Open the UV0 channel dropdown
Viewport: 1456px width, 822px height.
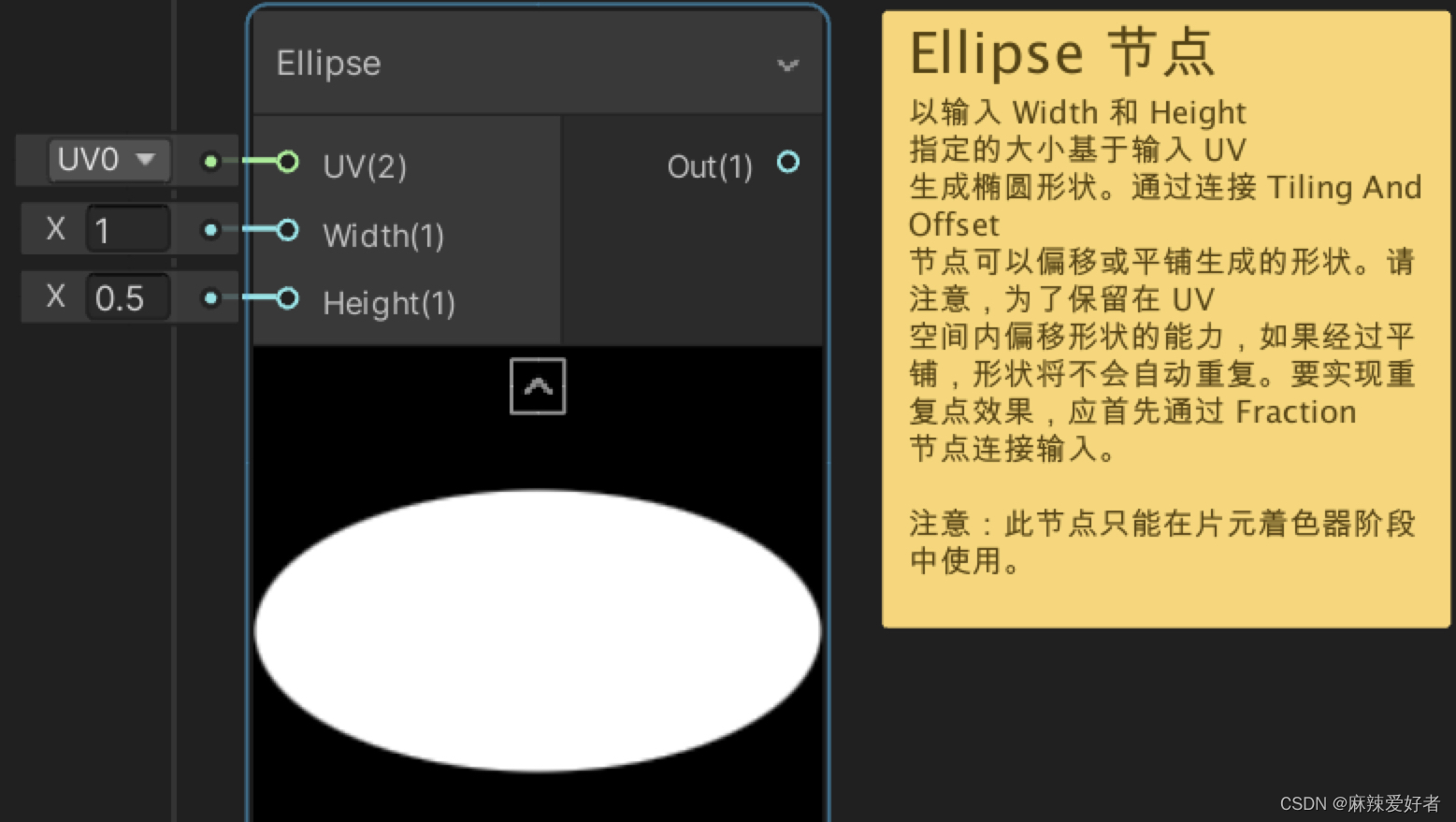click(109, 160)
